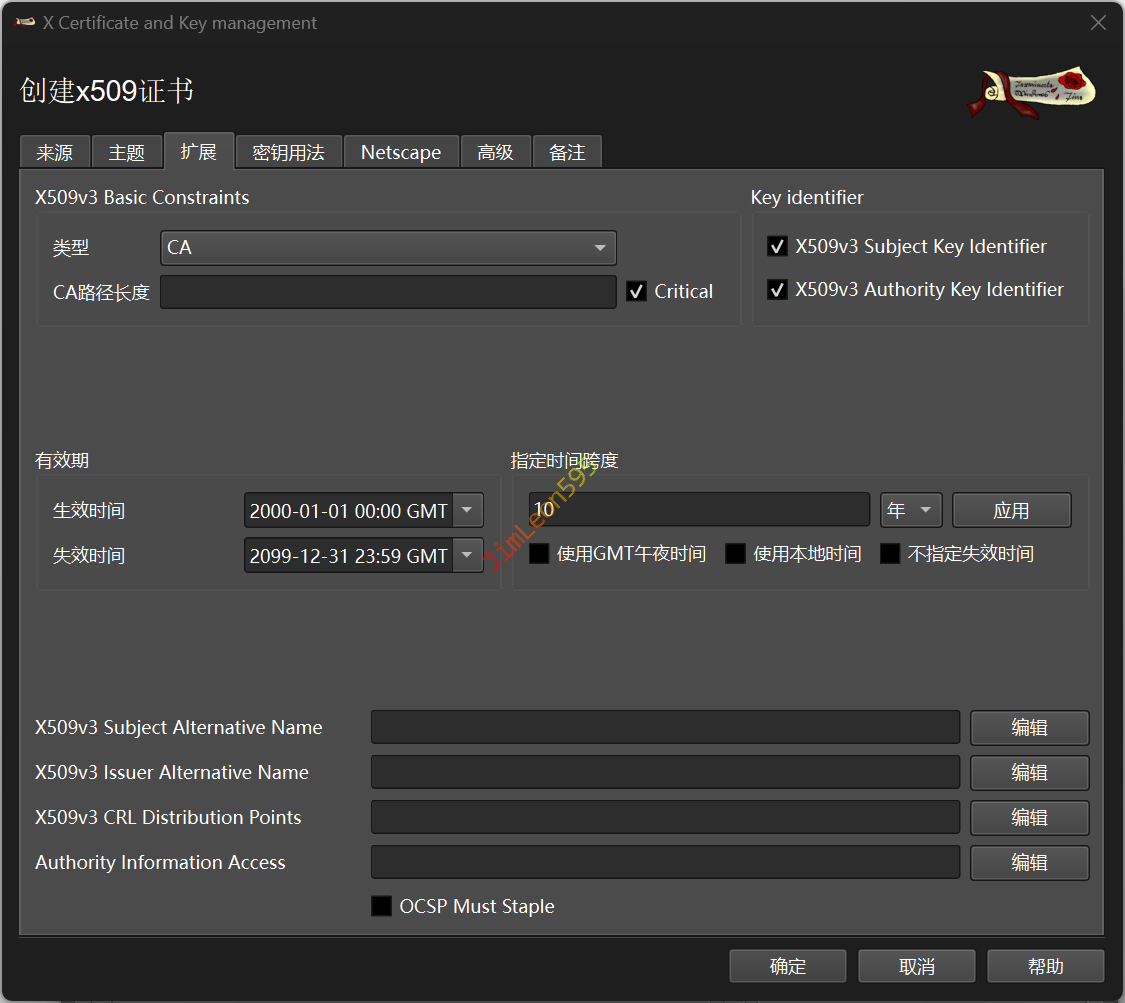Click the app icon in title bar
This screenshot has width=1125, height=1003.
(x=25, y=23)
